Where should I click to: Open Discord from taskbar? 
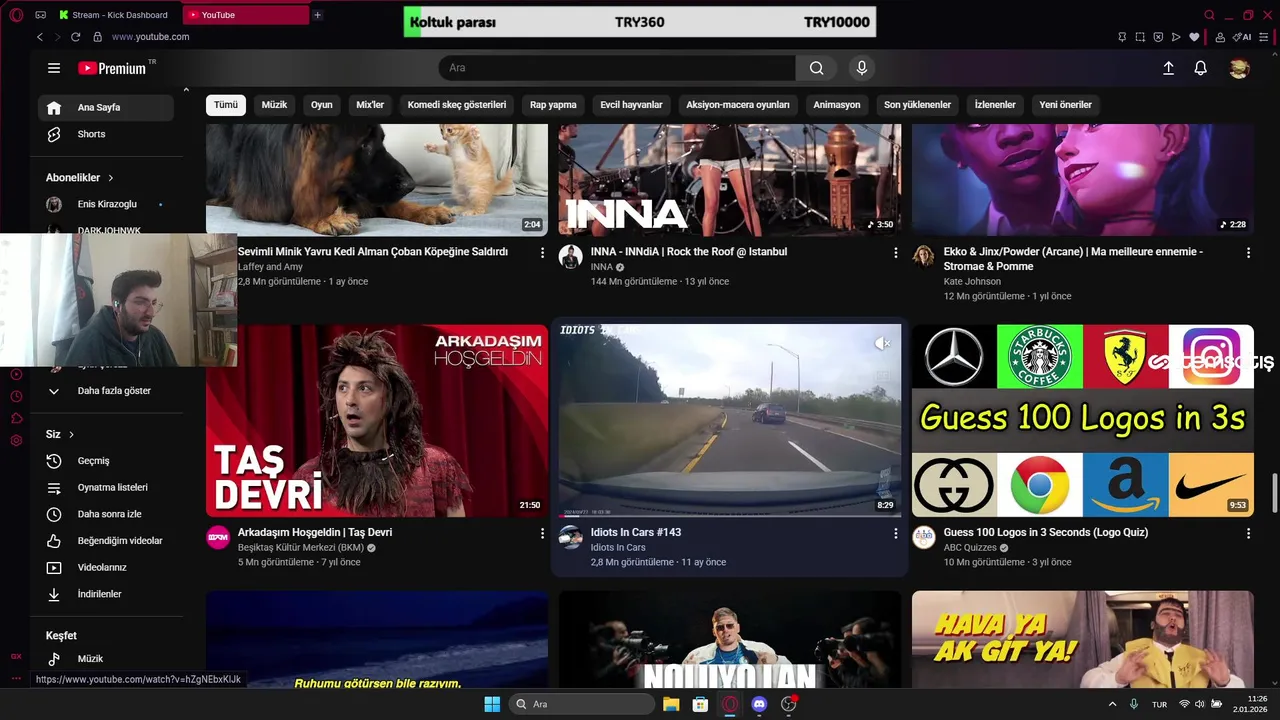(759, 704)
